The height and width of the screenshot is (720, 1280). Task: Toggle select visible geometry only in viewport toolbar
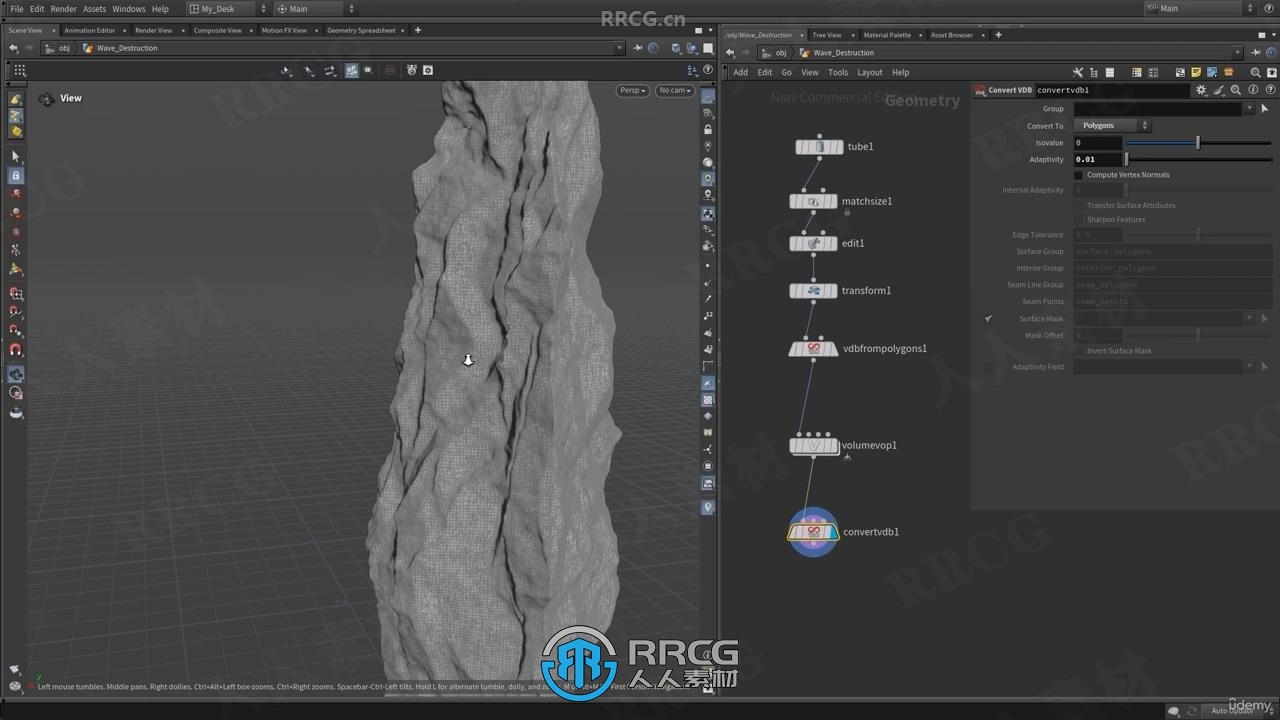point(351,70)
